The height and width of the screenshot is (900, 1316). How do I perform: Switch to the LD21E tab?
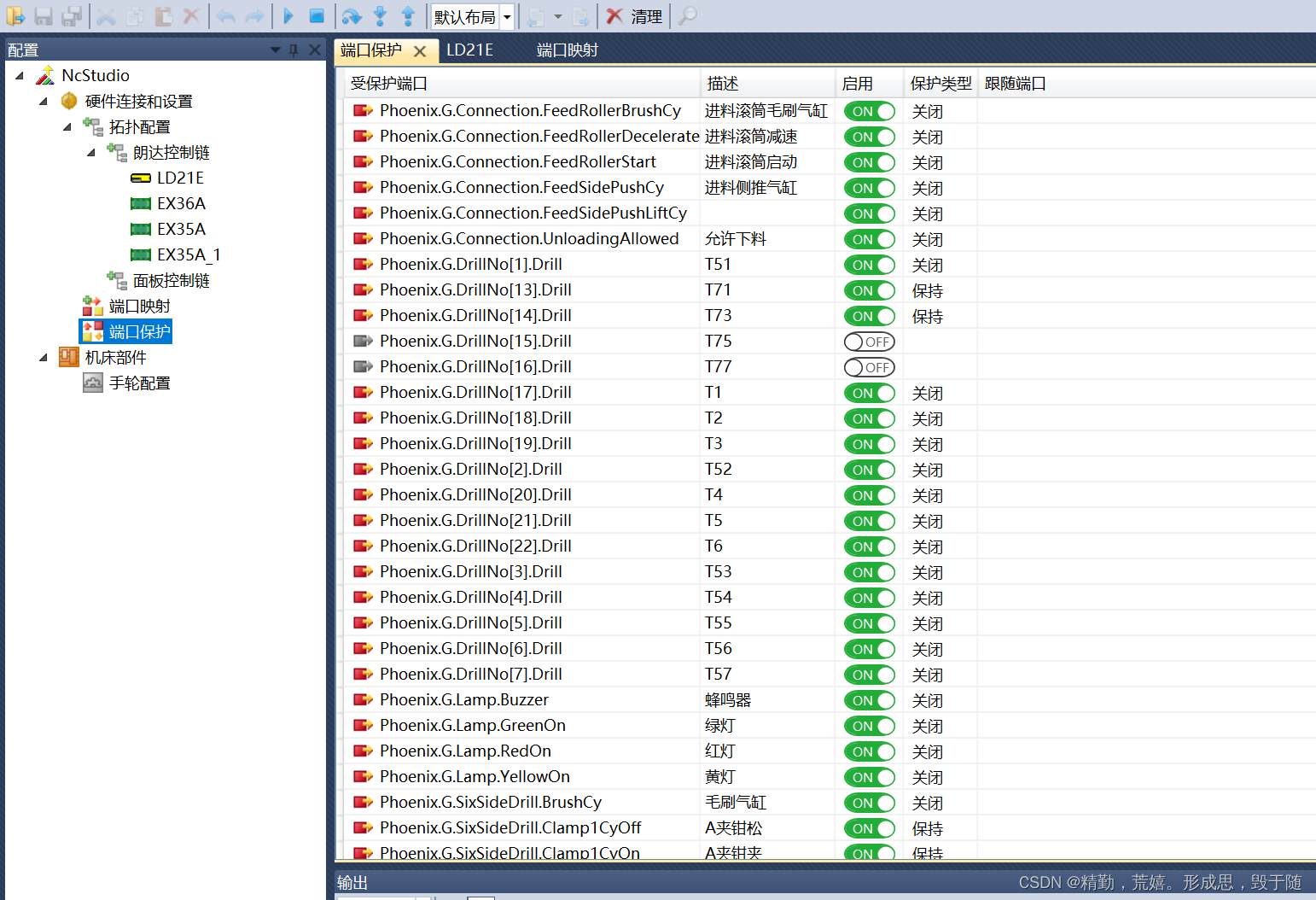[470, 50]
